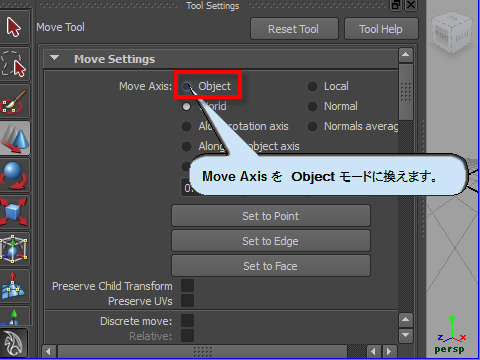This screenshot has width=480, height=360.
Task: Click the persp axis indicator in viewport
Action: 450,335
